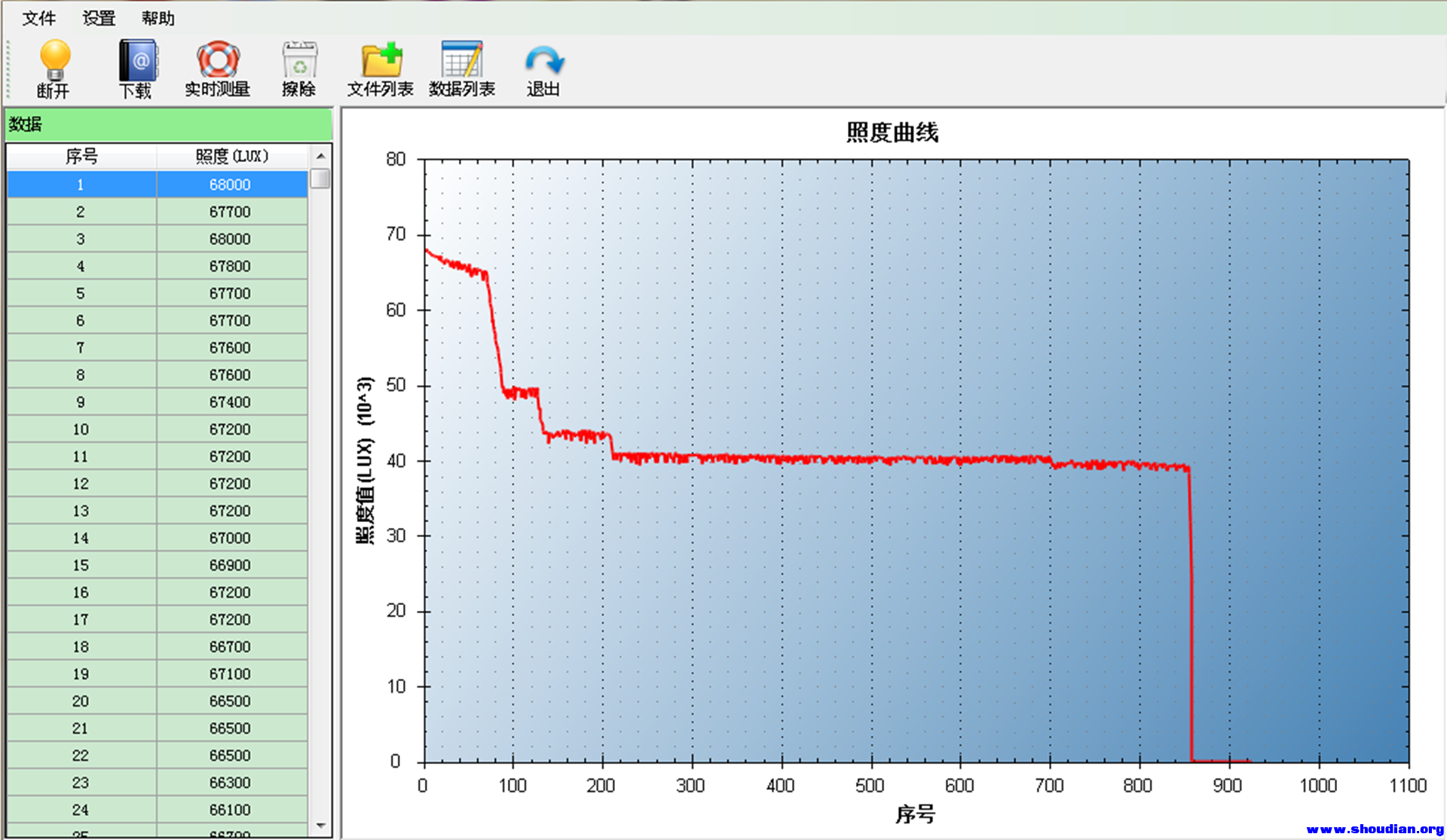Select row 1 with value 68000
The image size is (1447, 840).
pyautogui.click(x=158, y=185)
